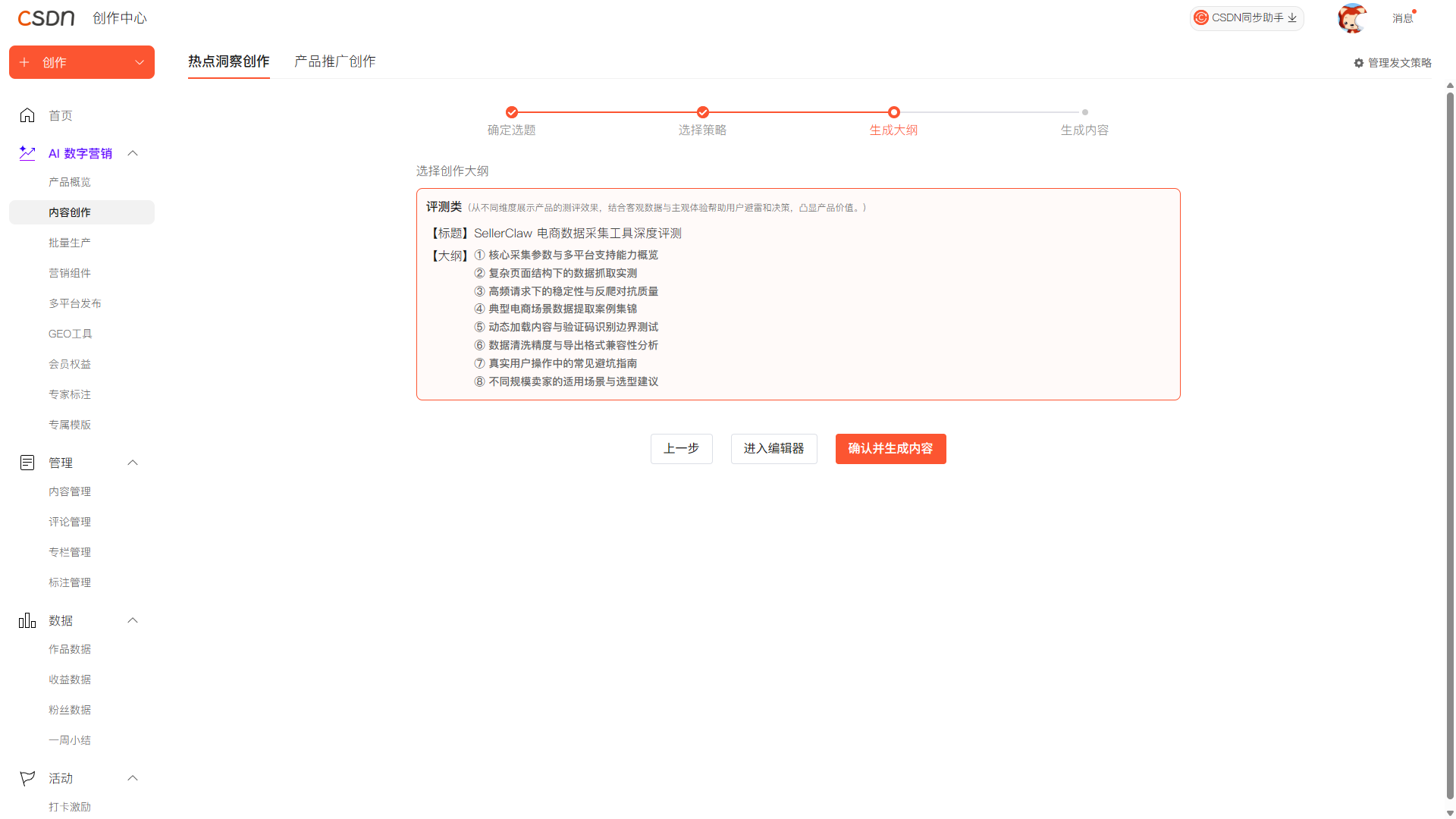
Task: Collapse the 活动 sidebar section
Action: pyautogui.click(x=133, y=778)
